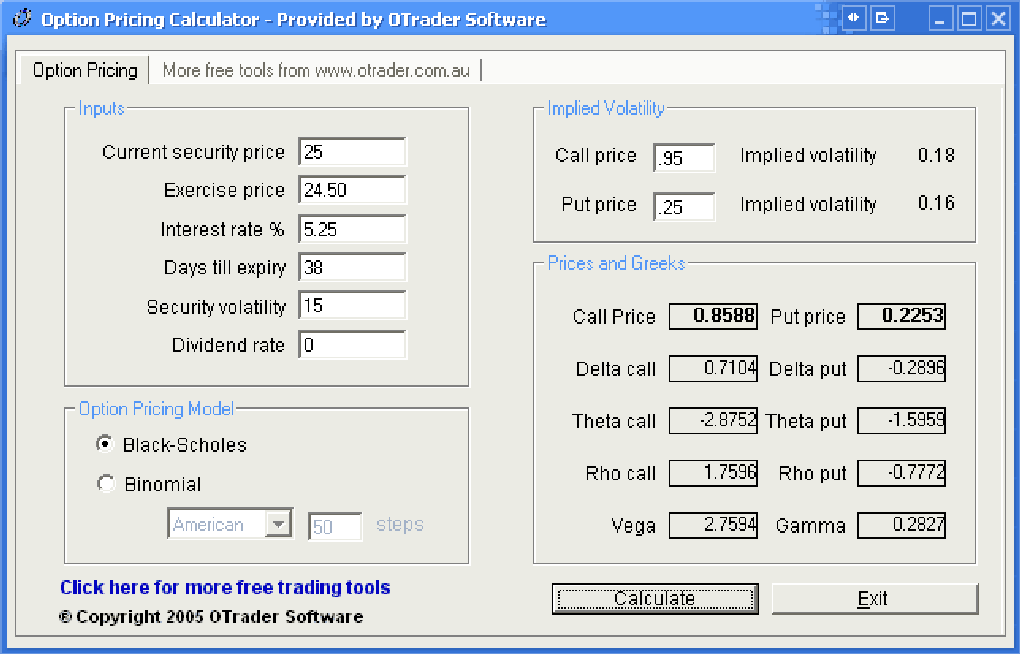Switch to the Option Pricing tab

85,70
